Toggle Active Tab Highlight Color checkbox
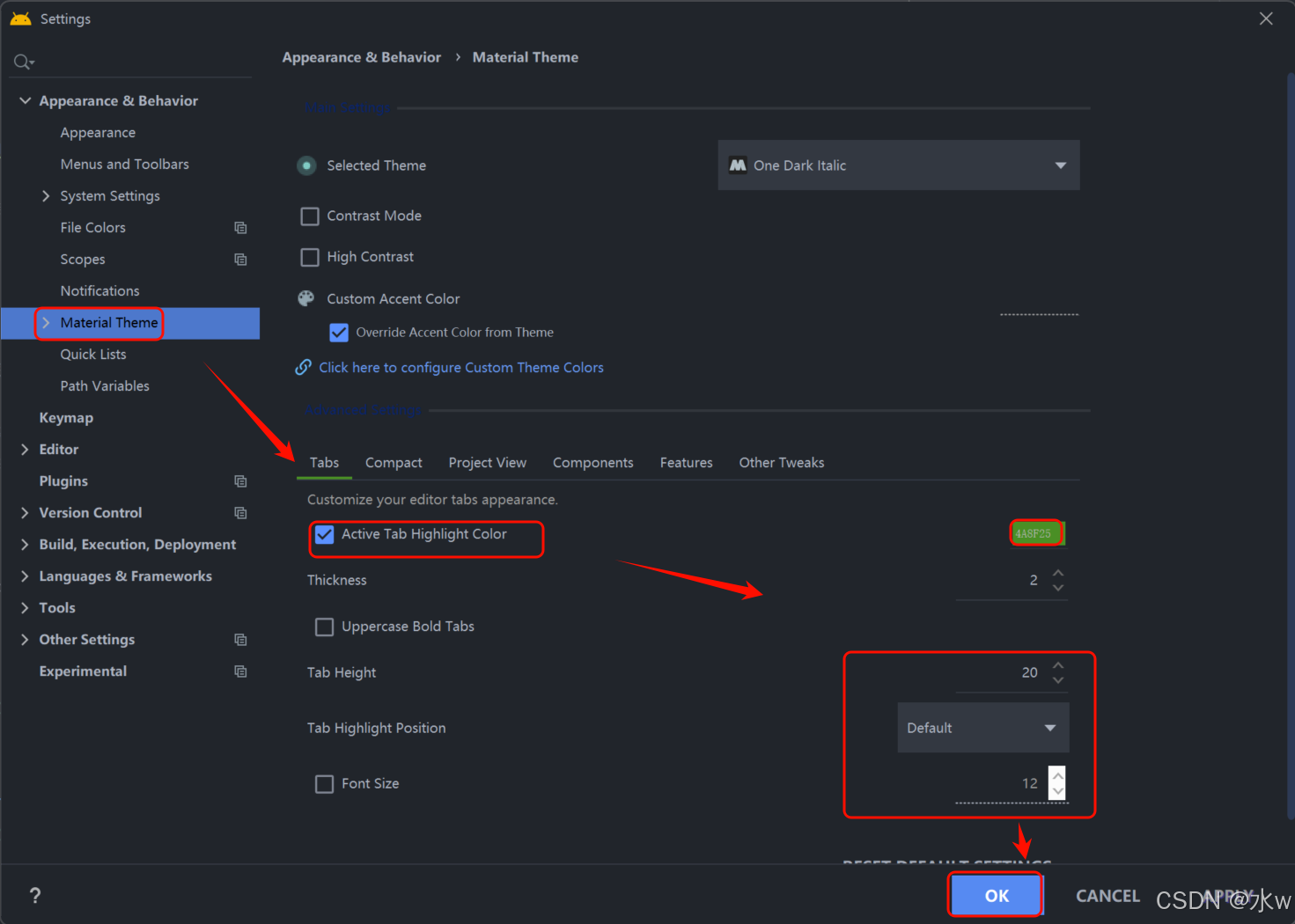Screen dimensions: 1295x924 coord(325,534)
